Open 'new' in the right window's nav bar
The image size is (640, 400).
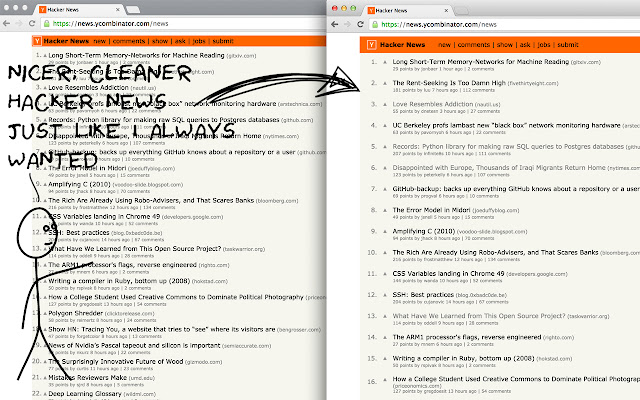pos(444,45)
